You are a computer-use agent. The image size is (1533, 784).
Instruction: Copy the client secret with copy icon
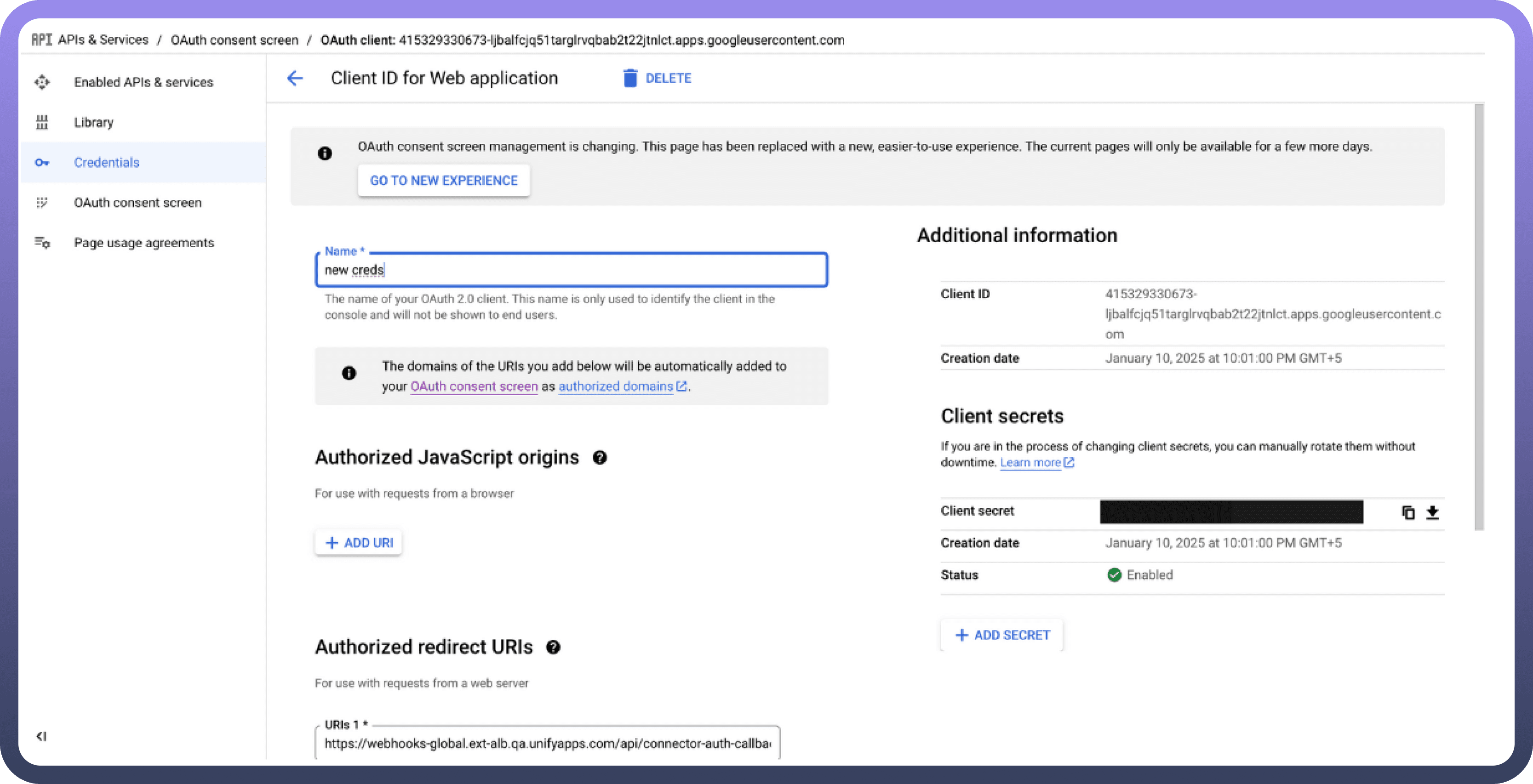(1408, 512)
